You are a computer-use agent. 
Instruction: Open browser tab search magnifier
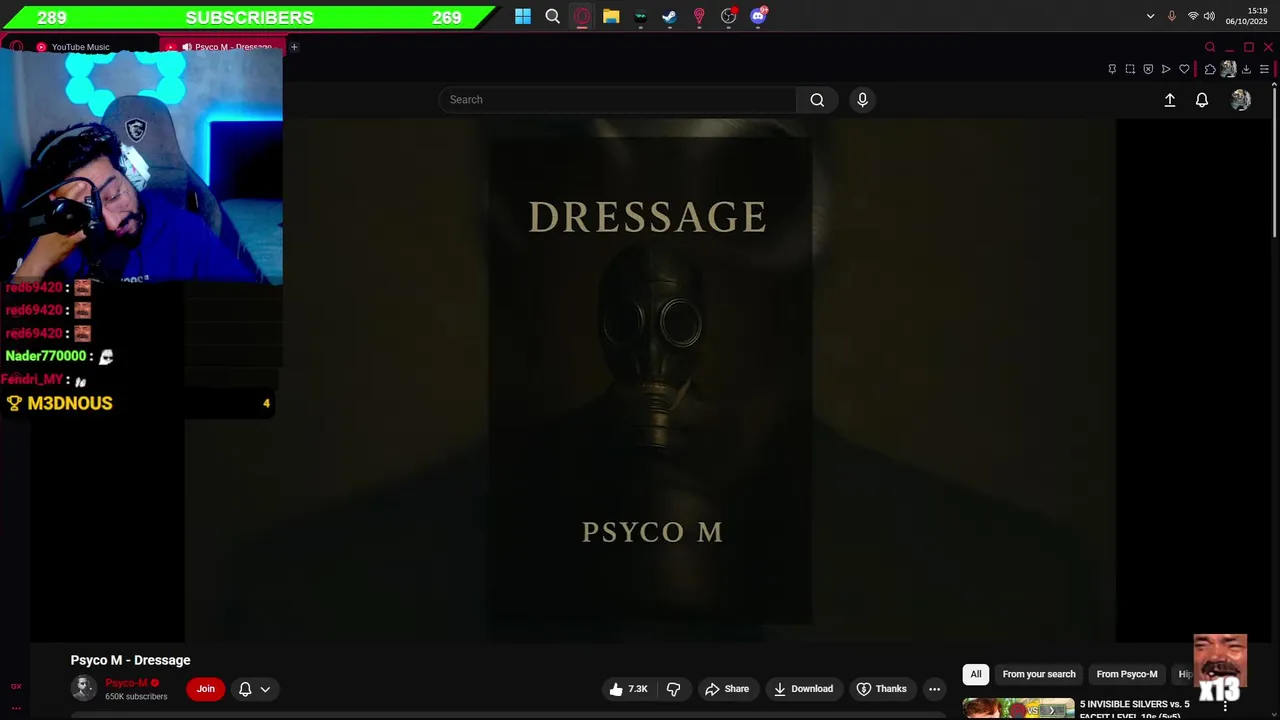click(1210, 47)
